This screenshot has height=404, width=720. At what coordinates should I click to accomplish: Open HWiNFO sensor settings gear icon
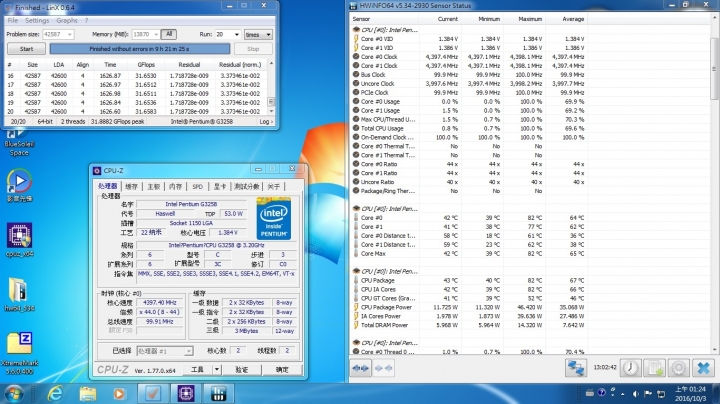[679, 368]
